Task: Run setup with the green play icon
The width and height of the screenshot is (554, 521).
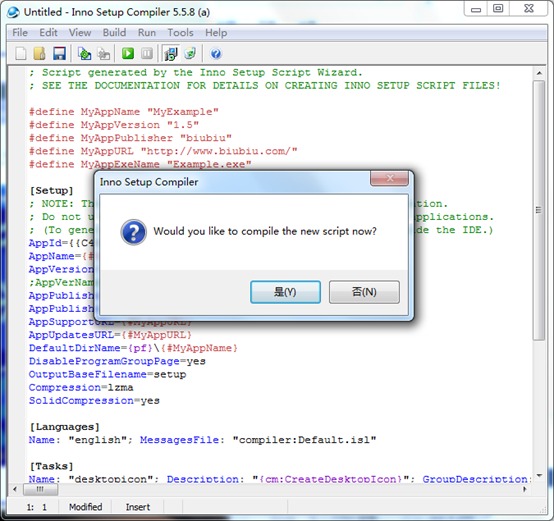Action: point(128,53)
